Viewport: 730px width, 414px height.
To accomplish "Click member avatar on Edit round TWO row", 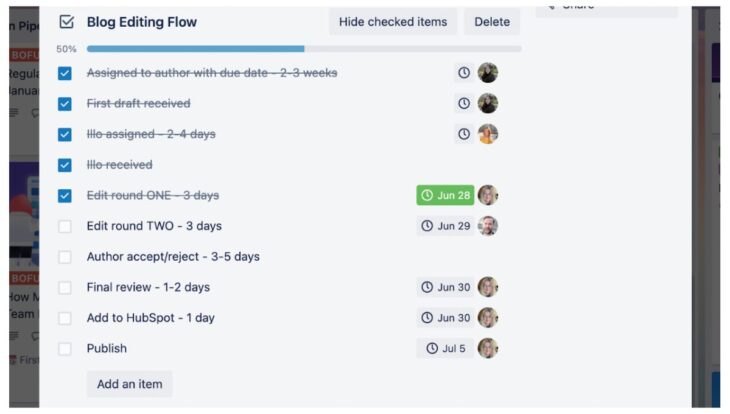I will (488, 226).
